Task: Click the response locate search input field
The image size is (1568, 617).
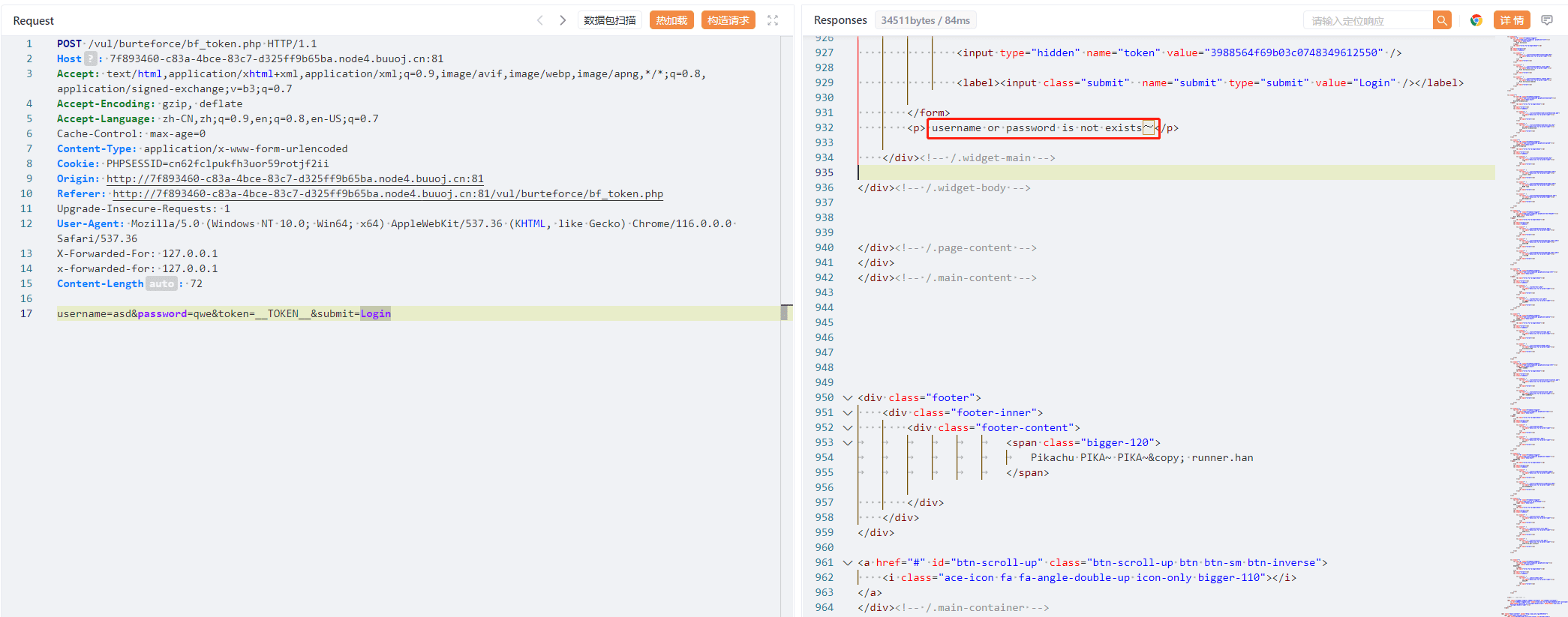Action: (1367, 21)
